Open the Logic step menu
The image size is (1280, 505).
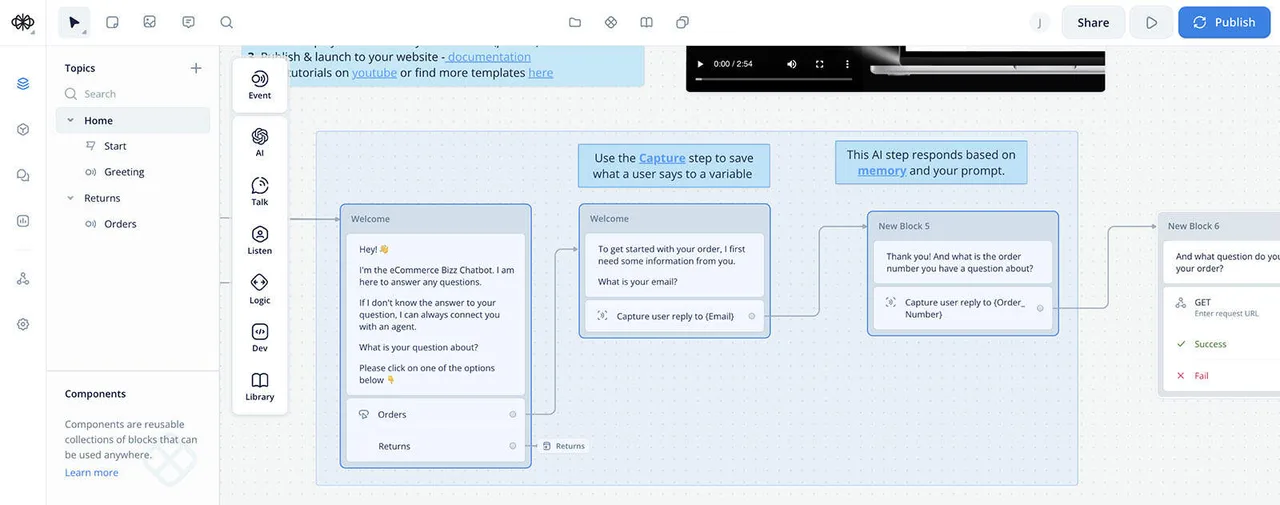pyautogui.click(x=260, y=289)
